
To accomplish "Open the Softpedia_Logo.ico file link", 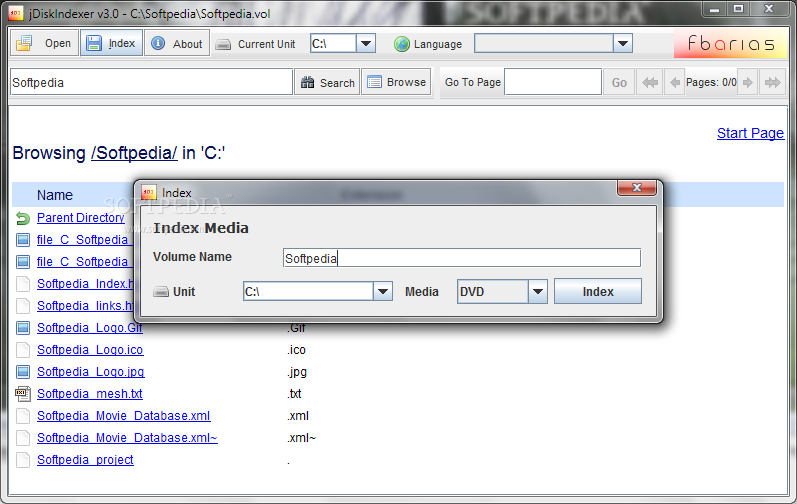I will (90, 350).
